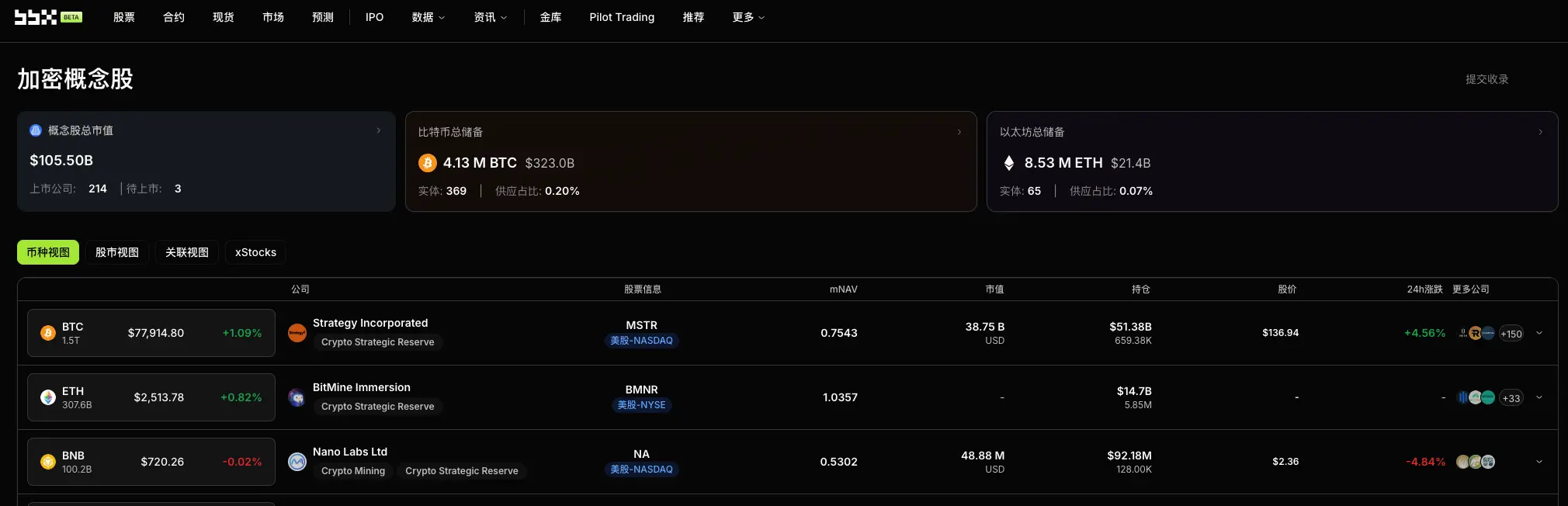Select the 币种视图 tab
The height and width of the screenshot is (506, 1568).
tap(48, 252)
